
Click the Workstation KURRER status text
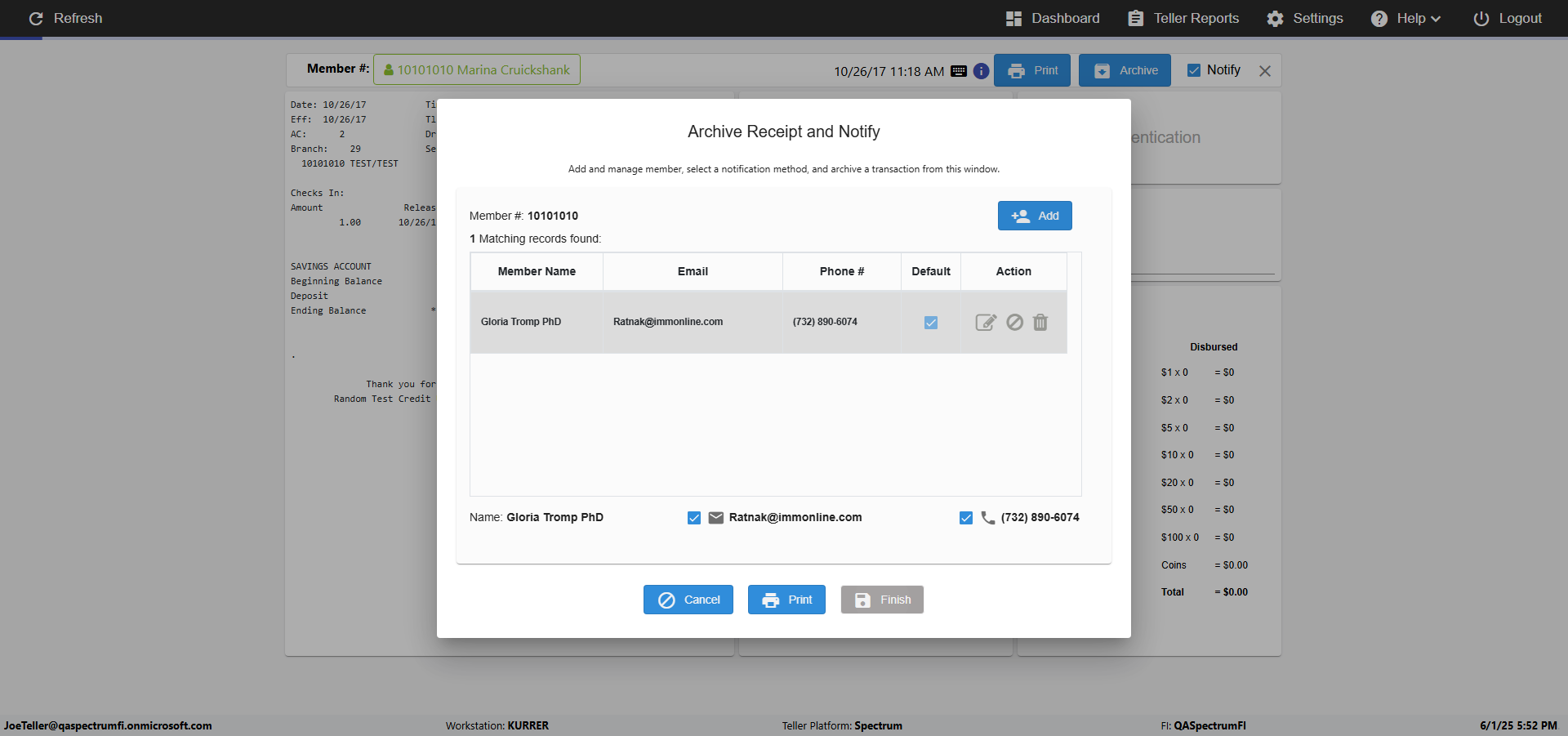(497, 725)
